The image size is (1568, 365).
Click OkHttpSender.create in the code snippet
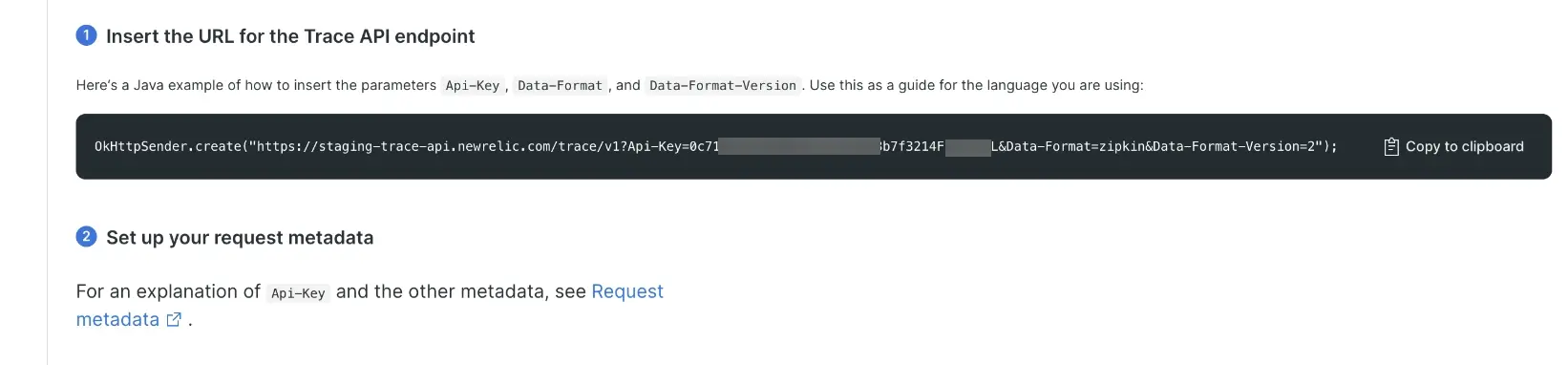(x=168, y=146)
